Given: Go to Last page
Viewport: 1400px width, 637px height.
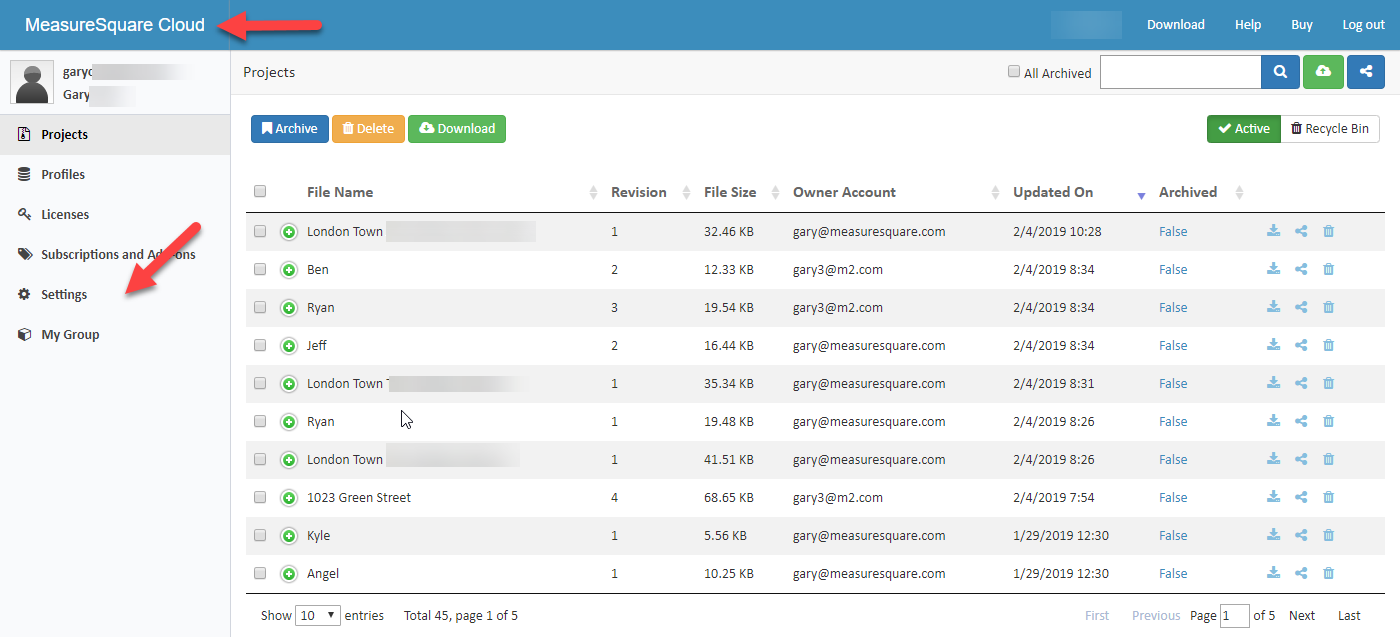Looking at the screenshot, I should point(1350,616).
